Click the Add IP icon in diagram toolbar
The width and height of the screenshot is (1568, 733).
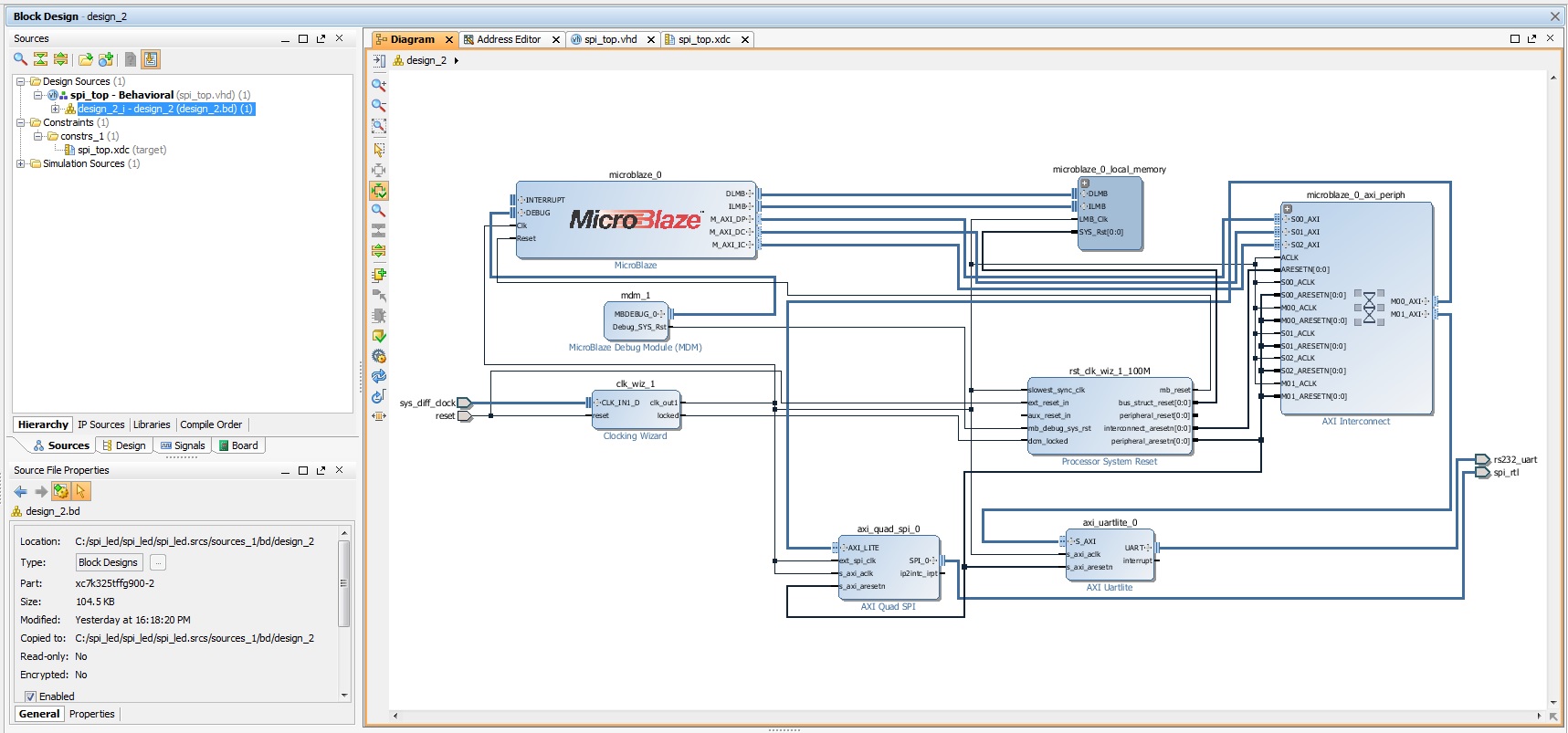[x=379, y=275]
